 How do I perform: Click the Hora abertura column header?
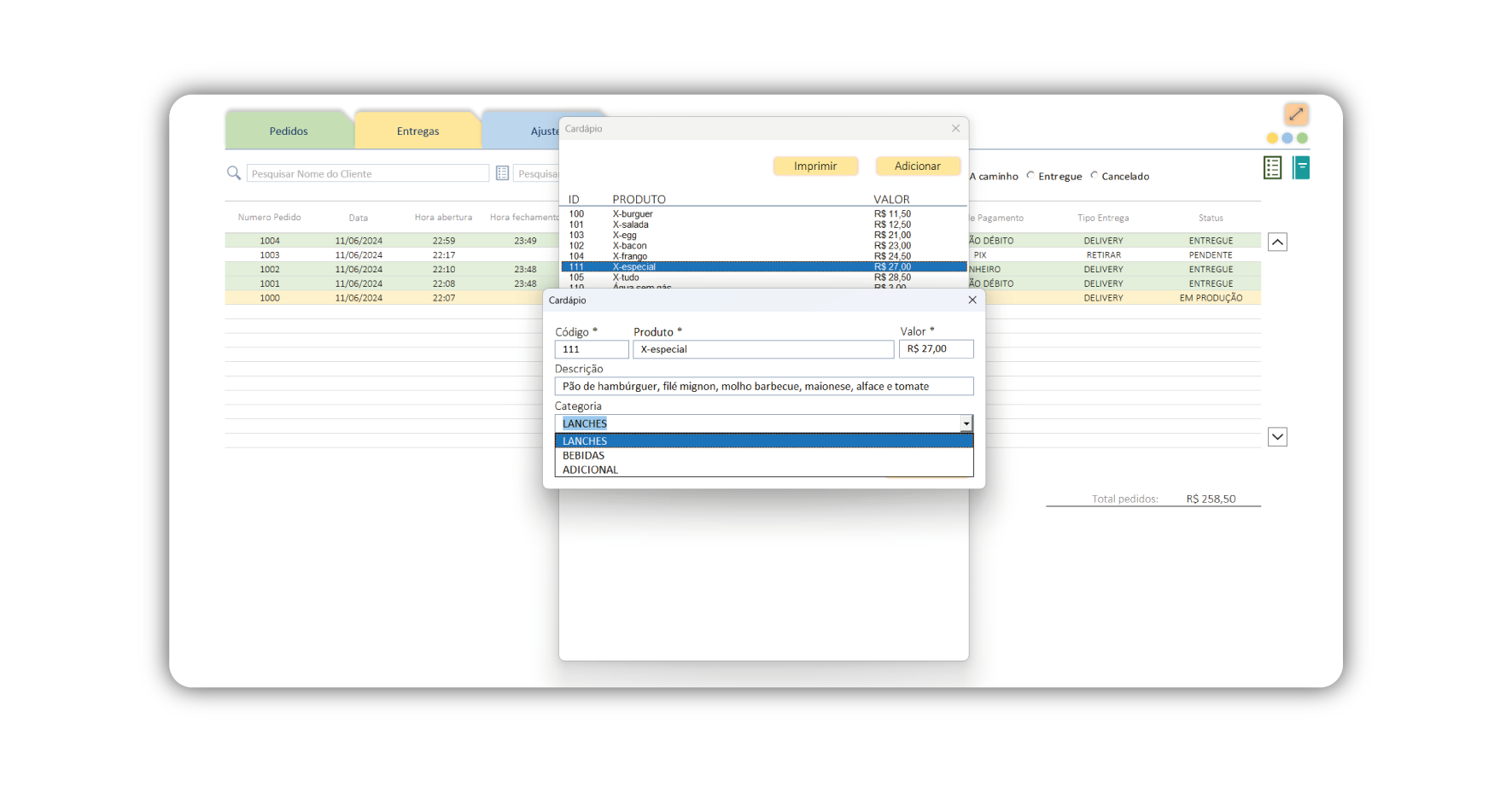443,218
